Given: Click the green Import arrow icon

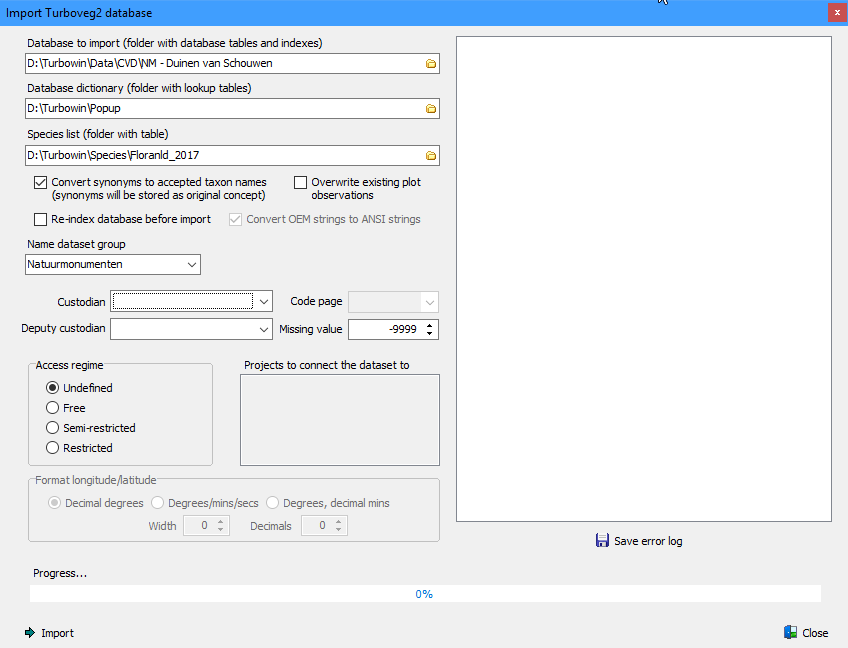Looking at the screenshot, I should tap(29, 633).
